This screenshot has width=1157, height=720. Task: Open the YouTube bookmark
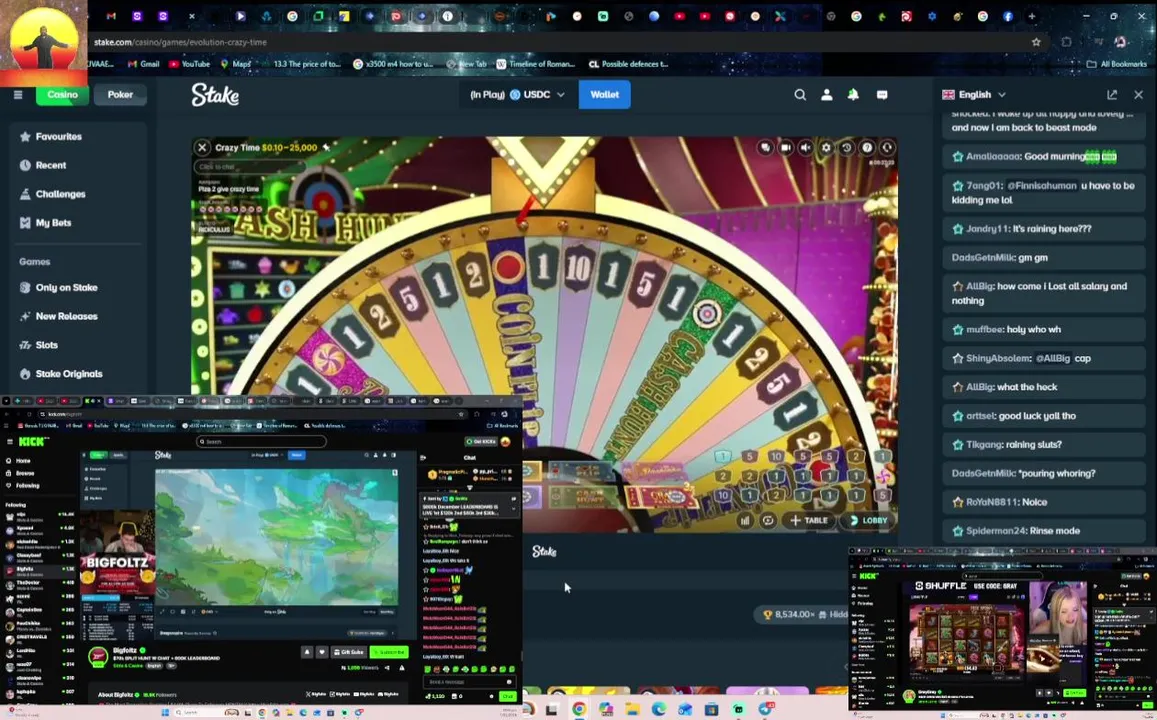click(x=190, y=64)
